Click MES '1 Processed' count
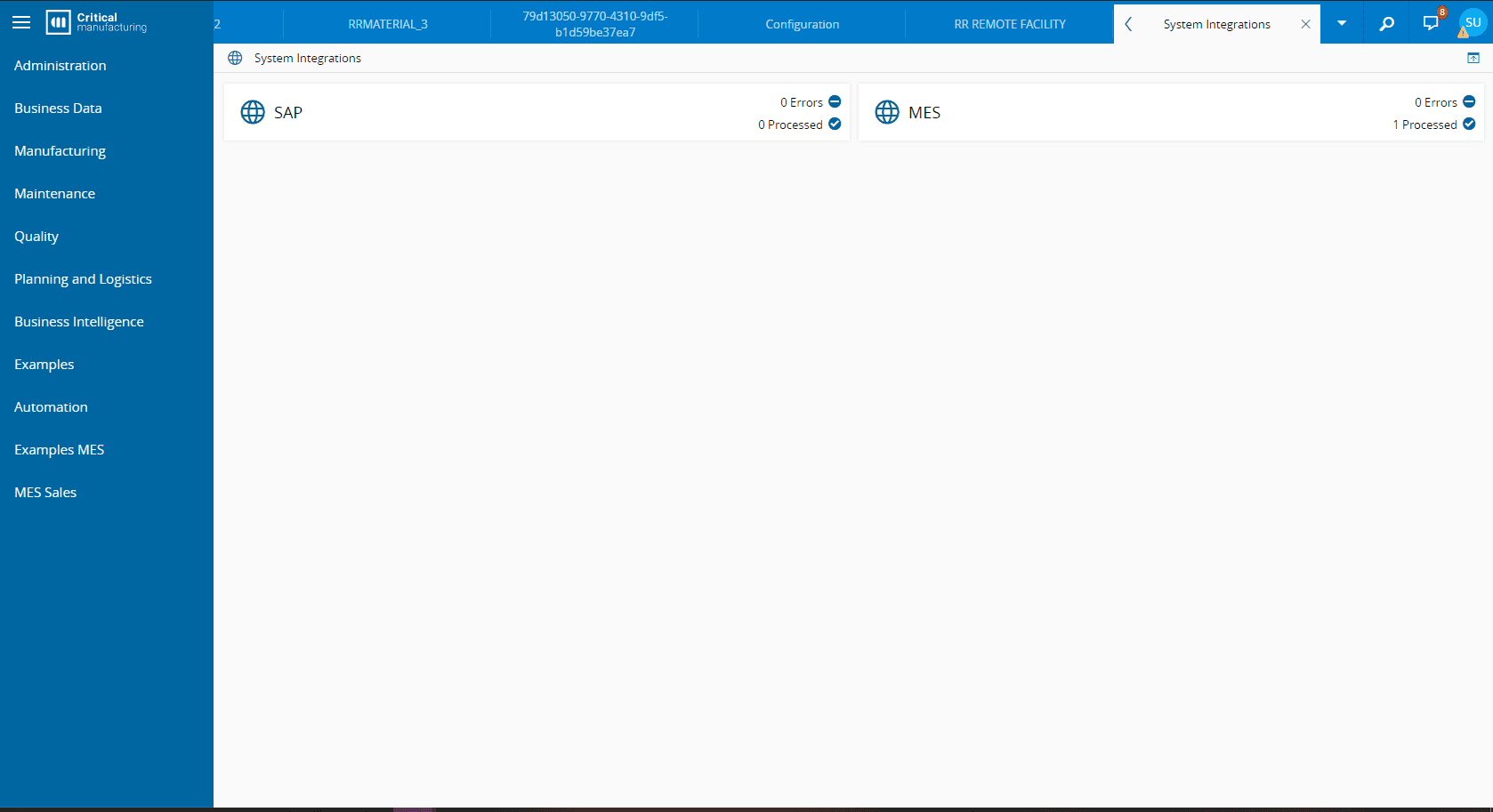Screen dimensions: 1493x812 click(1425, 125)
